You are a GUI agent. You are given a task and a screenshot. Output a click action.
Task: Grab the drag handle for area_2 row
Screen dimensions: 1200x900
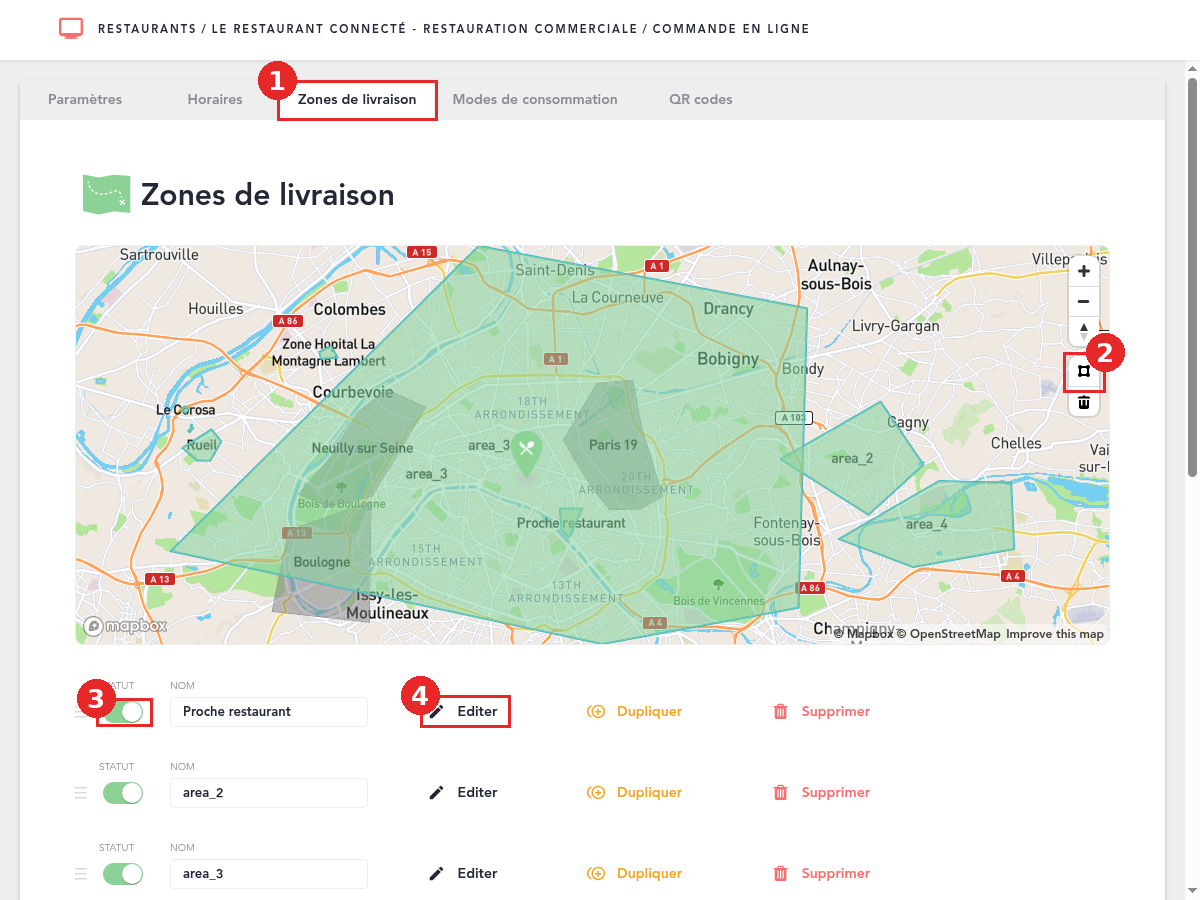81,793
